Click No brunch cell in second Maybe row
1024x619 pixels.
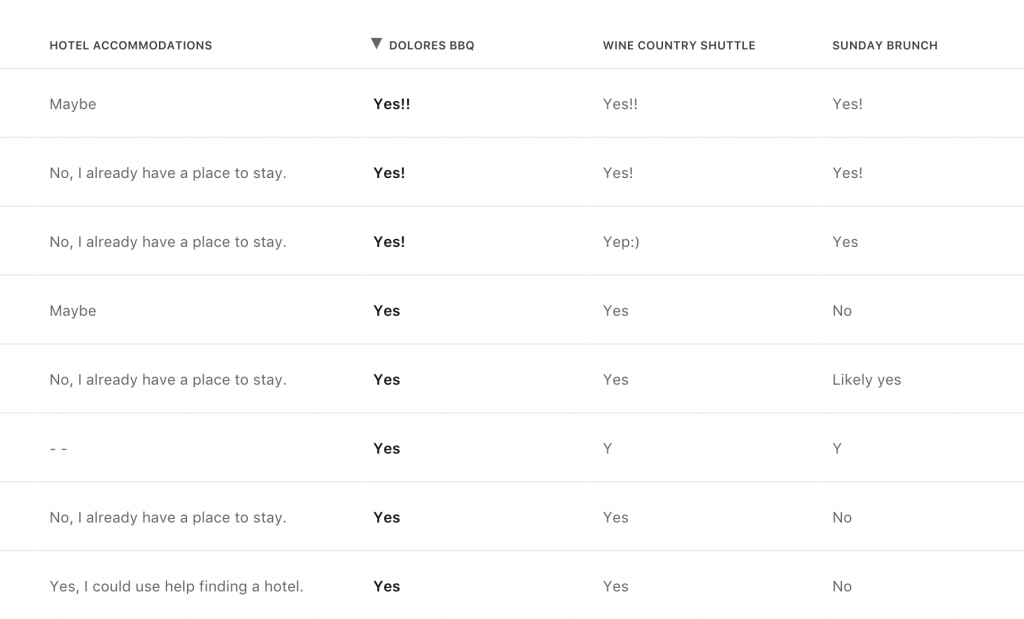point(842,311)
